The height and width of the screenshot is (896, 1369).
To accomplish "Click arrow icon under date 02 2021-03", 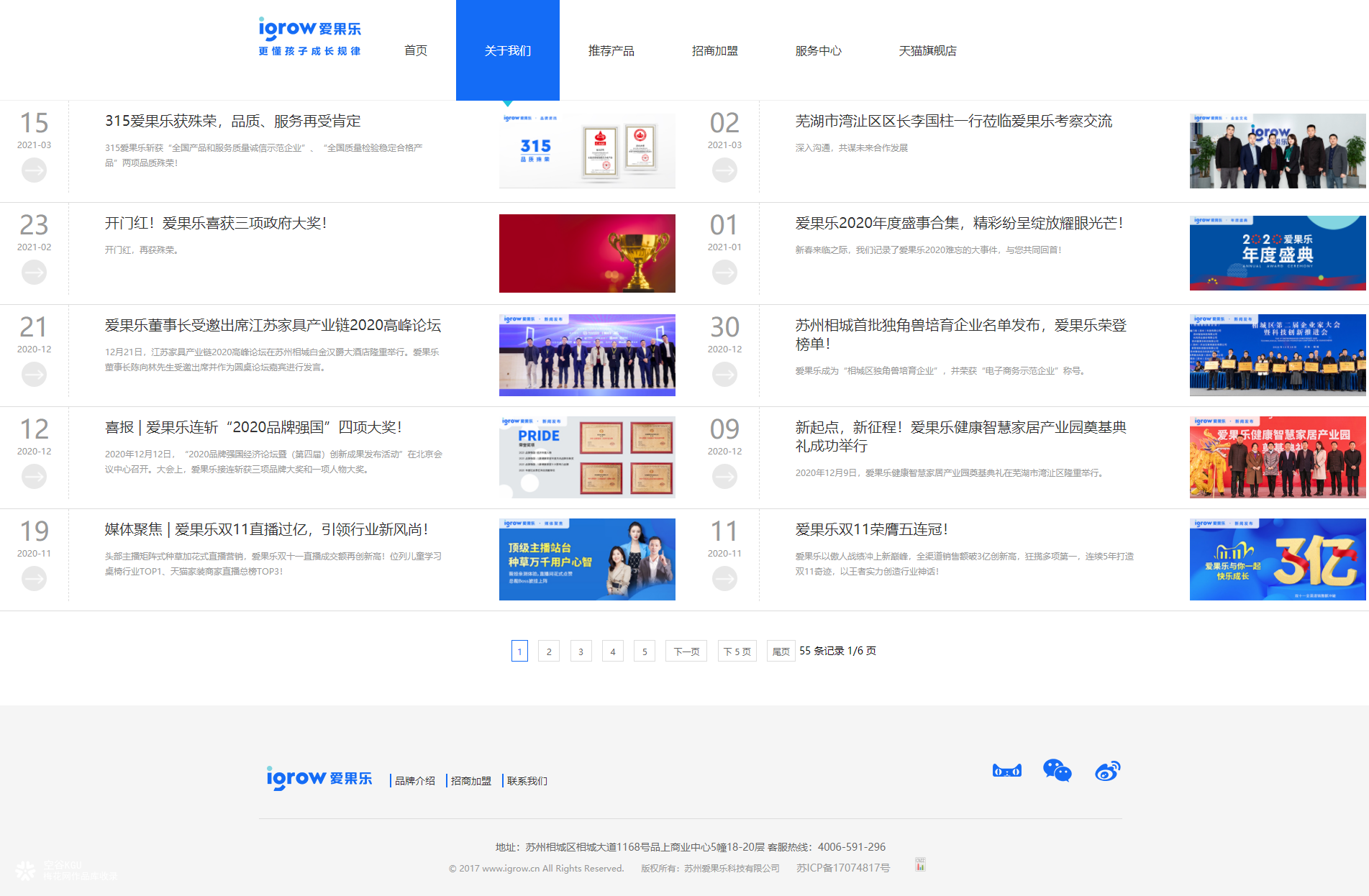I will coord(724,170).
